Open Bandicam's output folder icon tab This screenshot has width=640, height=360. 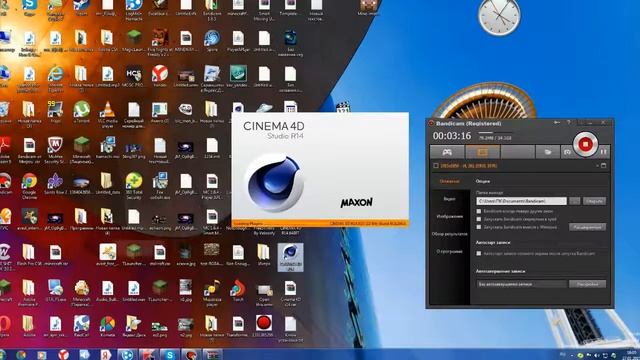coord(547,152)
